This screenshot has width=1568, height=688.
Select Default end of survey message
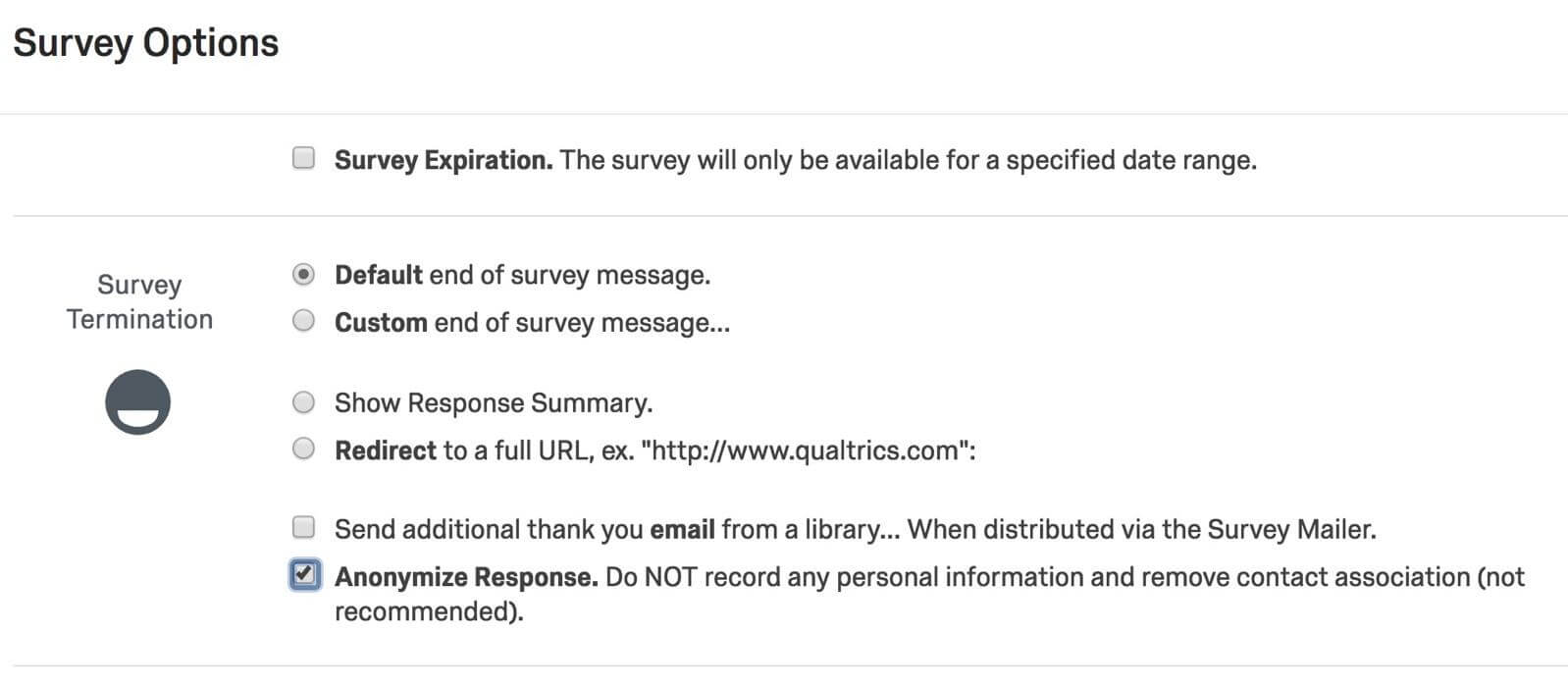point(304,275)
